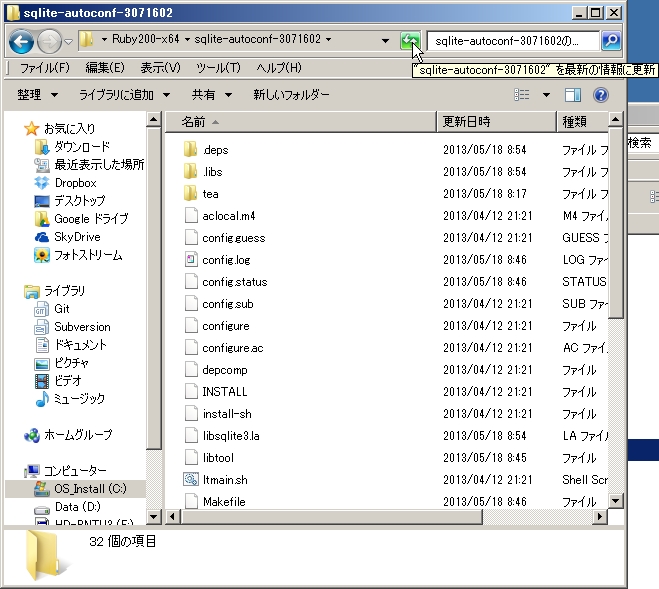This screenshot has height=589, width=659.
Task: Sort by the 名前 column header
Action: [301, 122]
